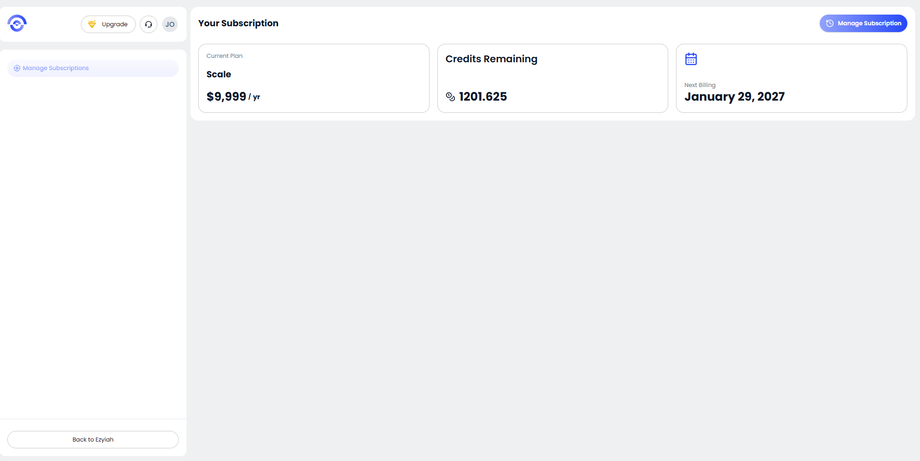Select the Scale plan name

tap(218, 74)
